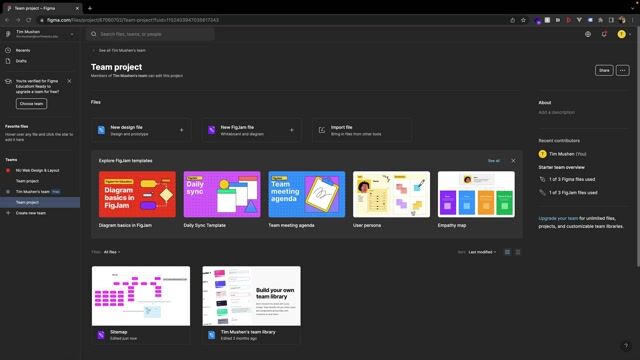The image size is (640, 360).
Task: Click the Figma logo icon in sidebar
Action: pos(8,34)
